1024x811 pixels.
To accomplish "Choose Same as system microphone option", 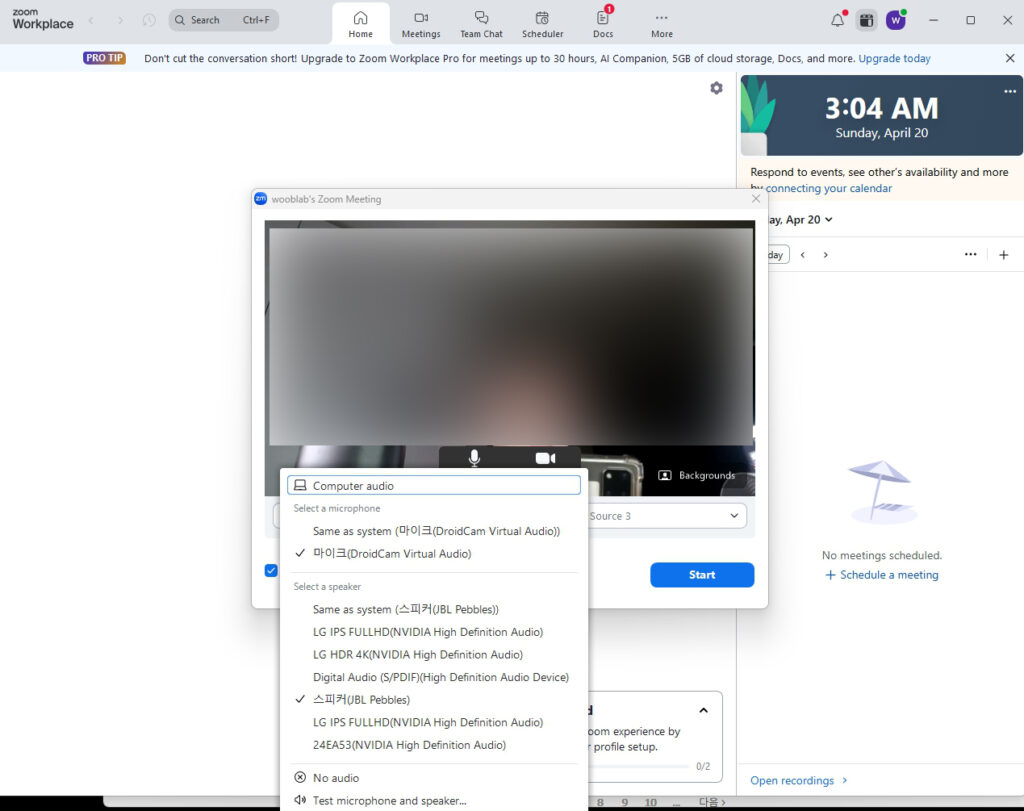I will pyautogui.click(x=434, y=531).
